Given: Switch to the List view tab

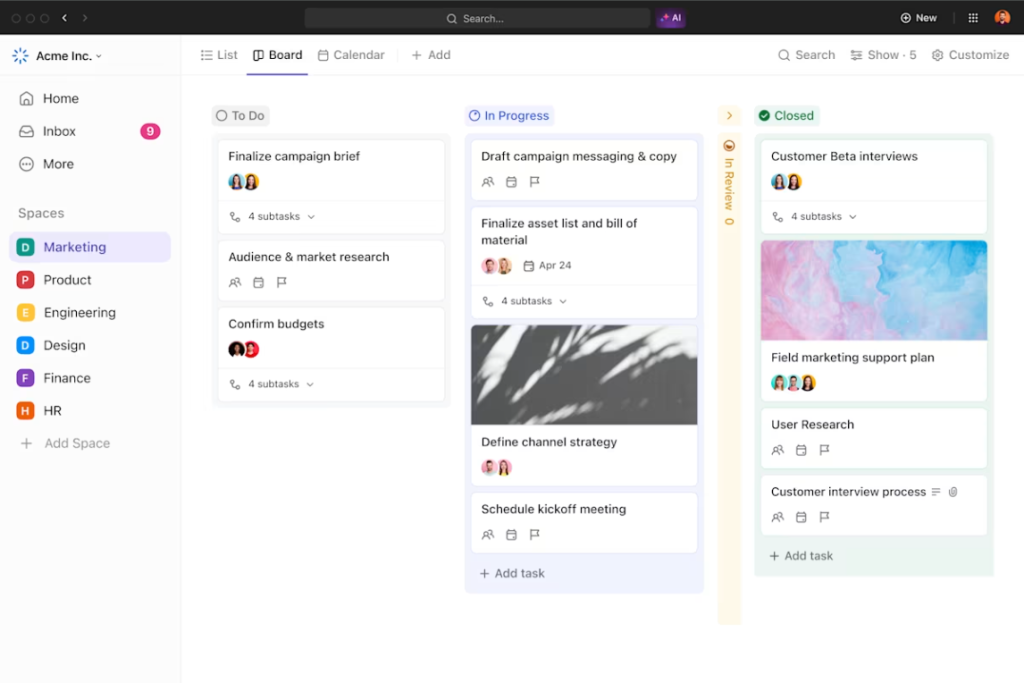Looking at the screenshot, I should point(219,55).
